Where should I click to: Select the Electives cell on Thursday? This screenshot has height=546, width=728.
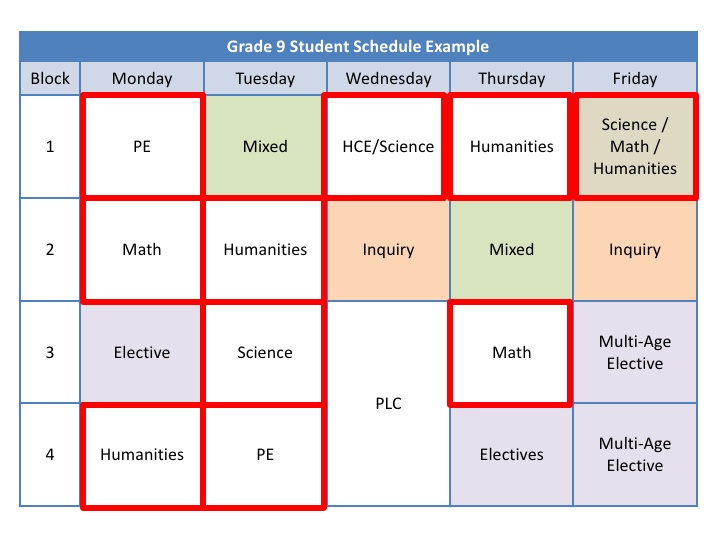coord(511,454)
